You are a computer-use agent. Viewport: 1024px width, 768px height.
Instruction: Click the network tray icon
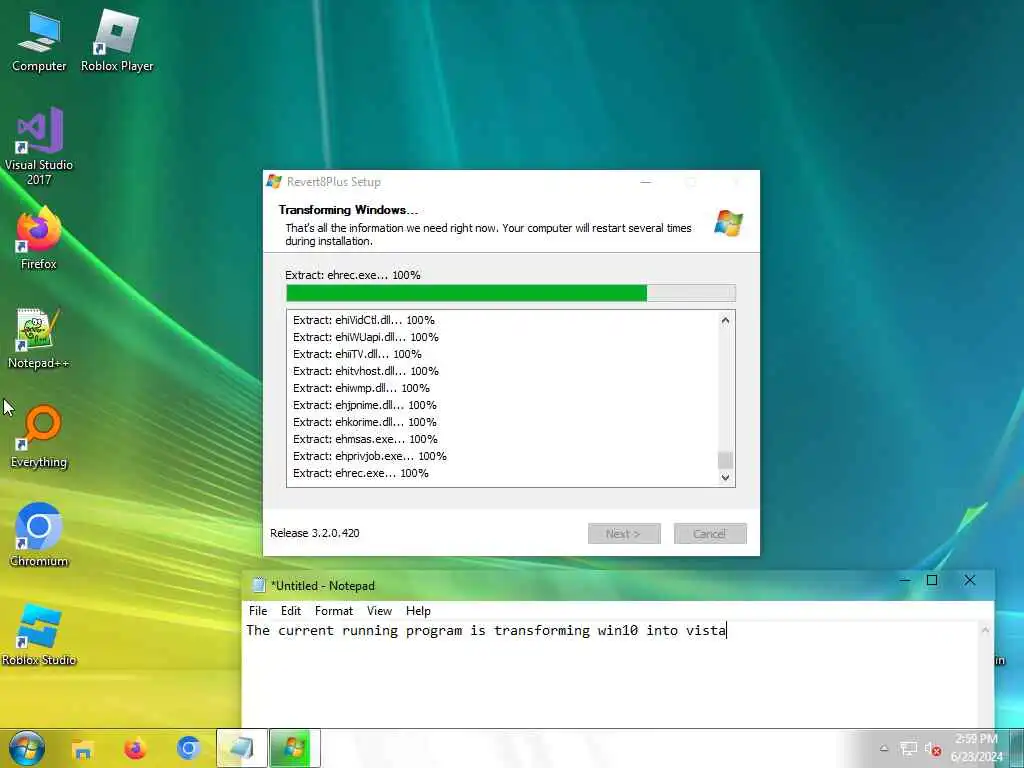tap(908, 749)
